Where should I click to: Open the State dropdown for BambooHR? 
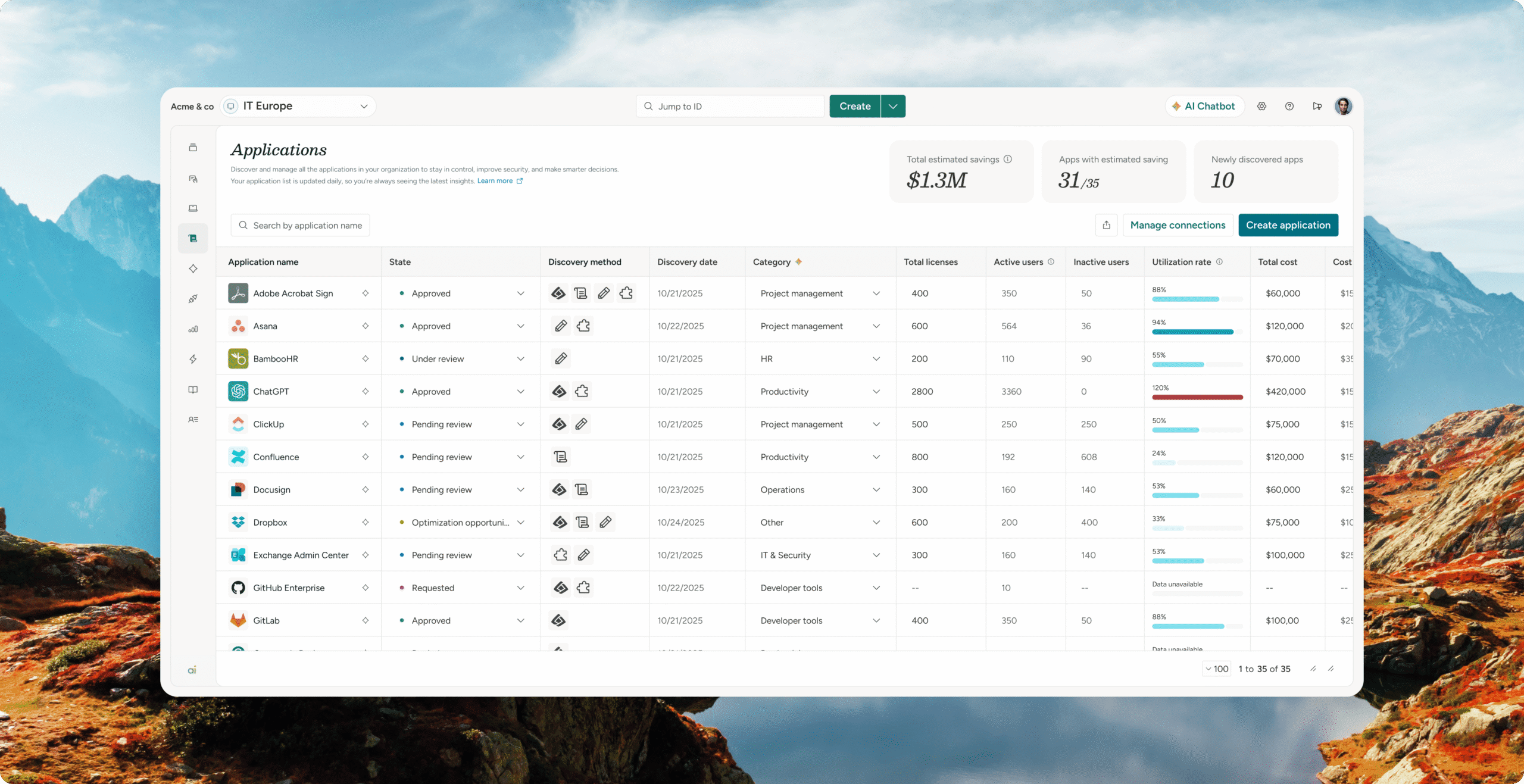(461, 359)
